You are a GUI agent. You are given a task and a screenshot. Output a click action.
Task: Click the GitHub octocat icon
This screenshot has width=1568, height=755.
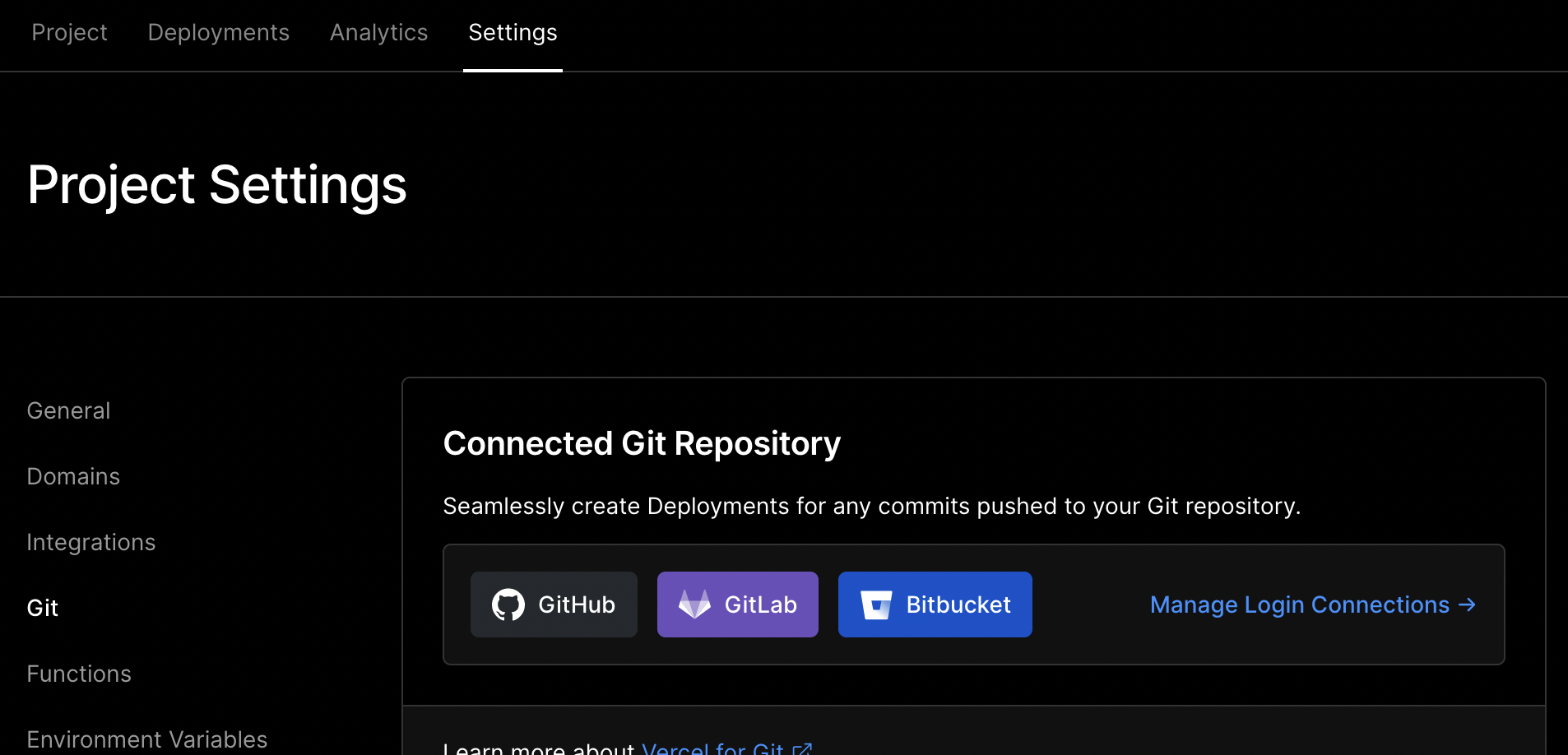pyautogui.click(x=508, y=604)
